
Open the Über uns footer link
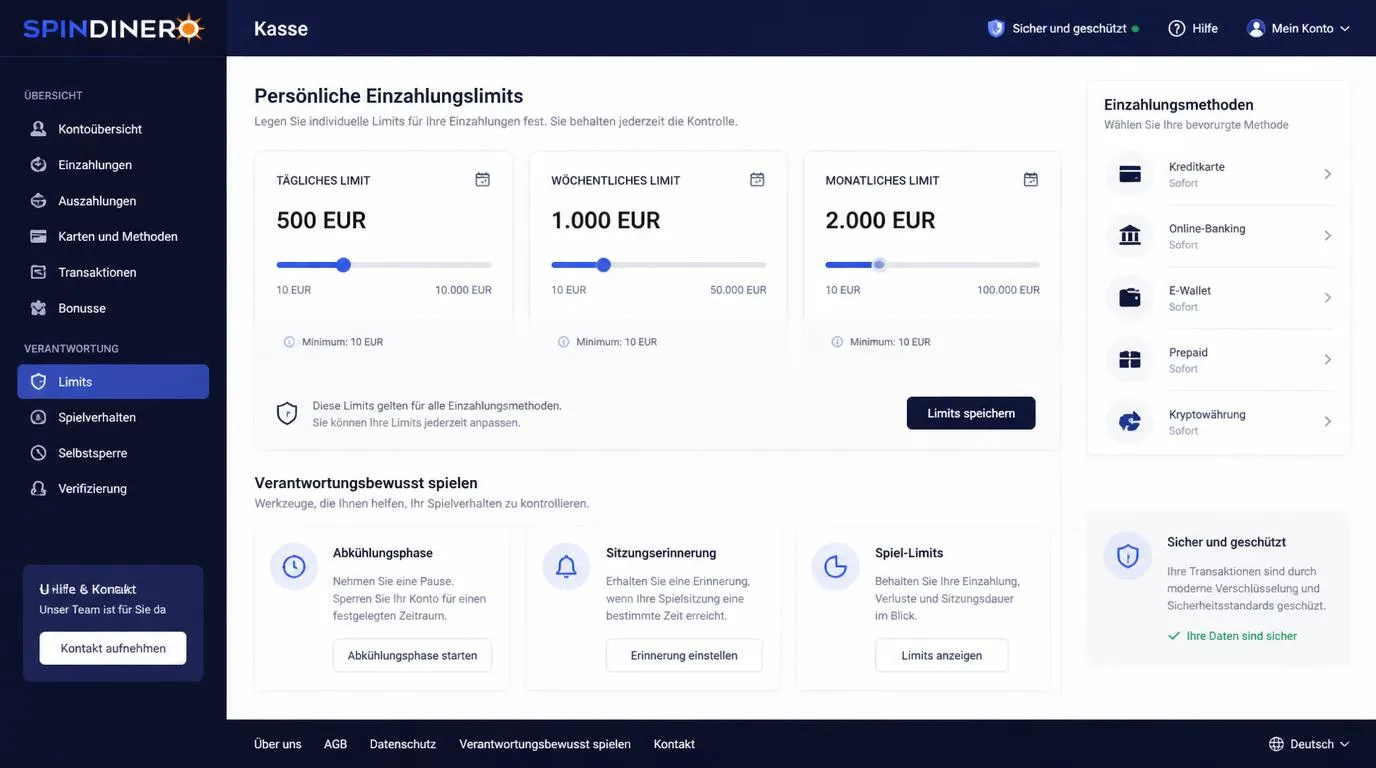(x=278, y=744)
